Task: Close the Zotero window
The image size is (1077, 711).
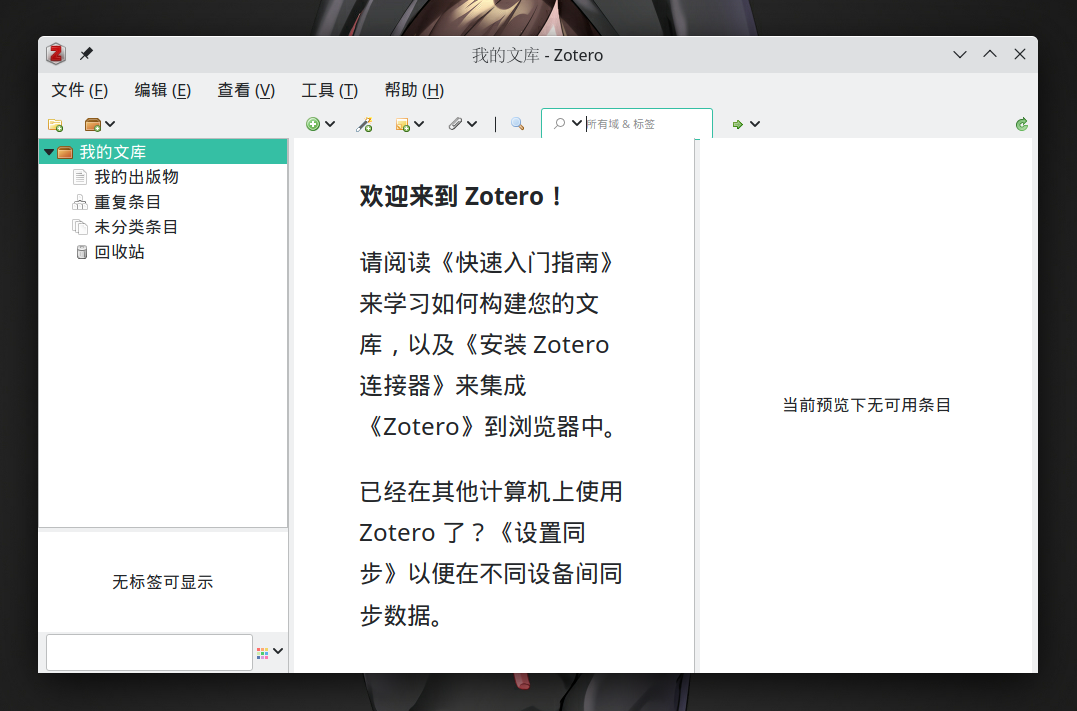Action: click(1020, 54)
